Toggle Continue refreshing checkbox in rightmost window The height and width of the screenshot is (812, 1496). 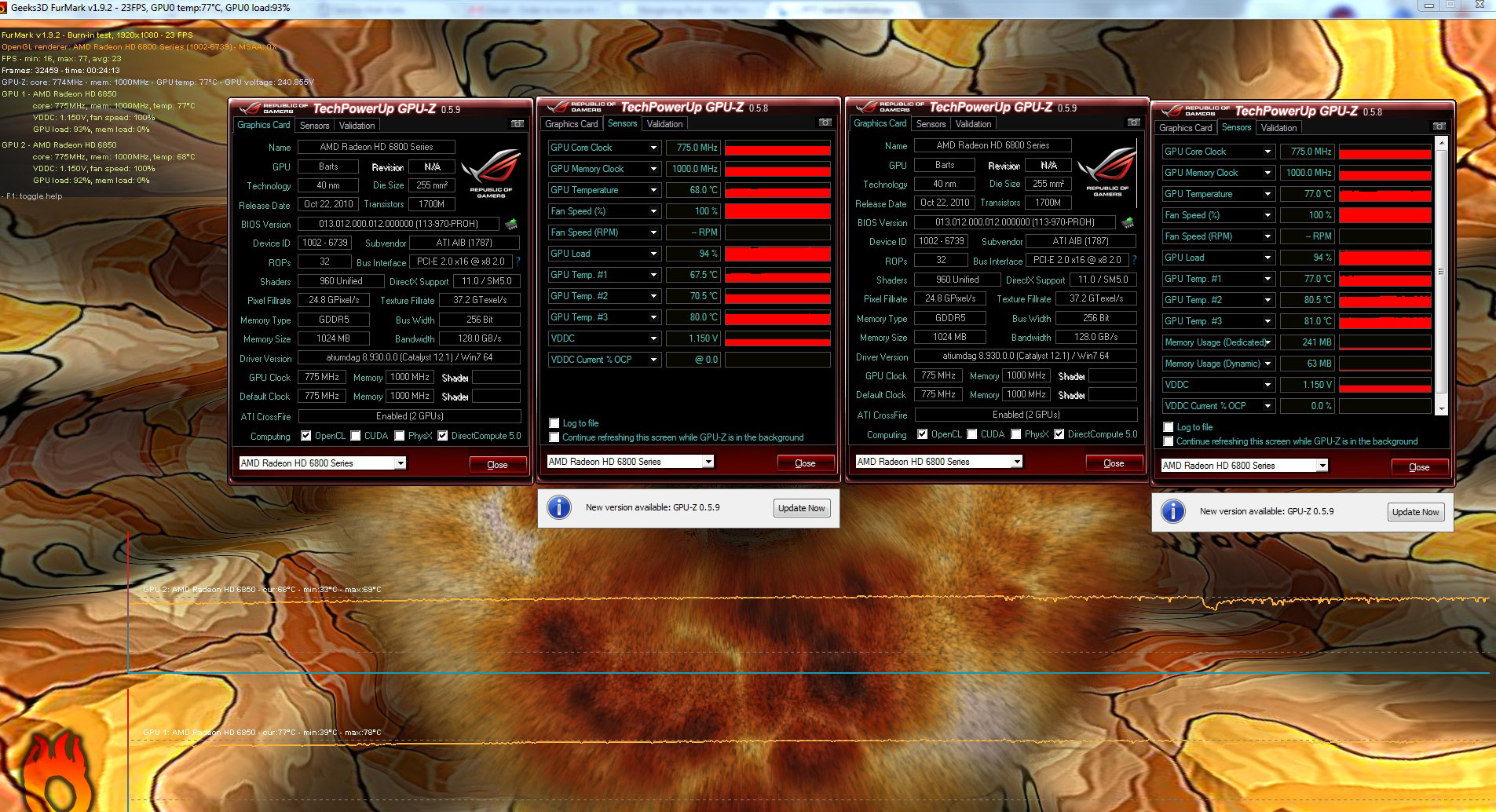(1169, 441)
